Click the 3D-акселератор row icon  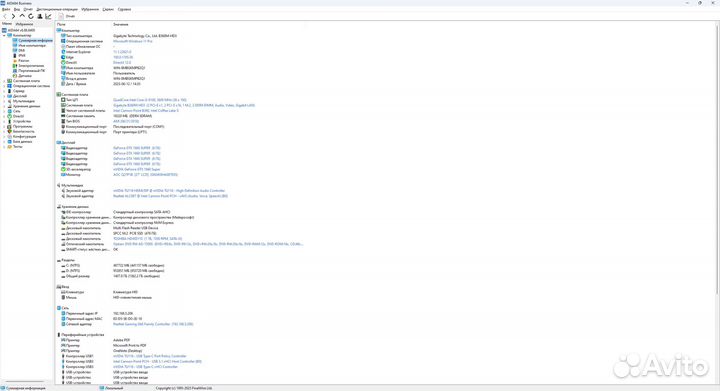pos(63,169)
